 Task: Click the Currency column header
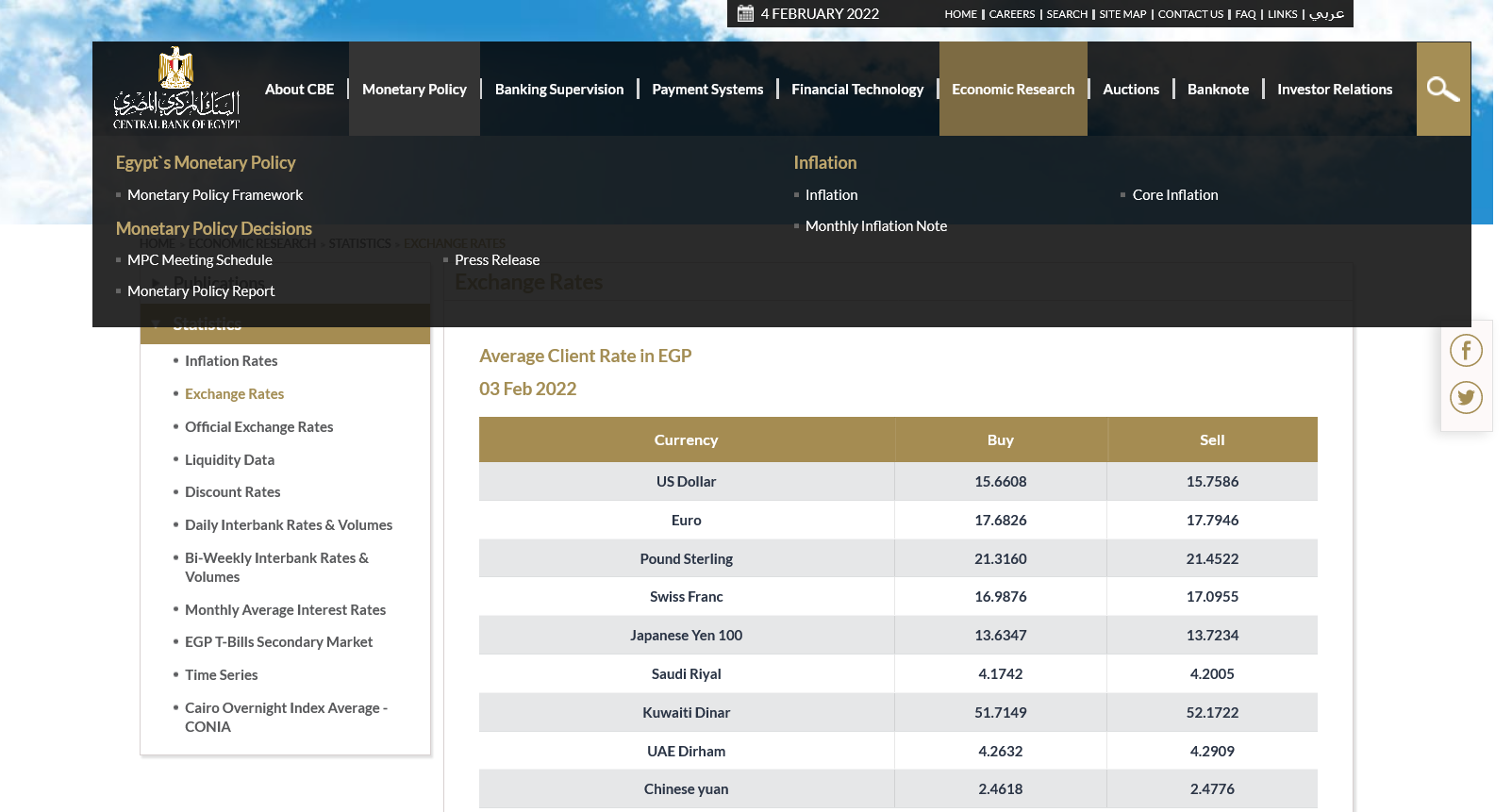686,440
